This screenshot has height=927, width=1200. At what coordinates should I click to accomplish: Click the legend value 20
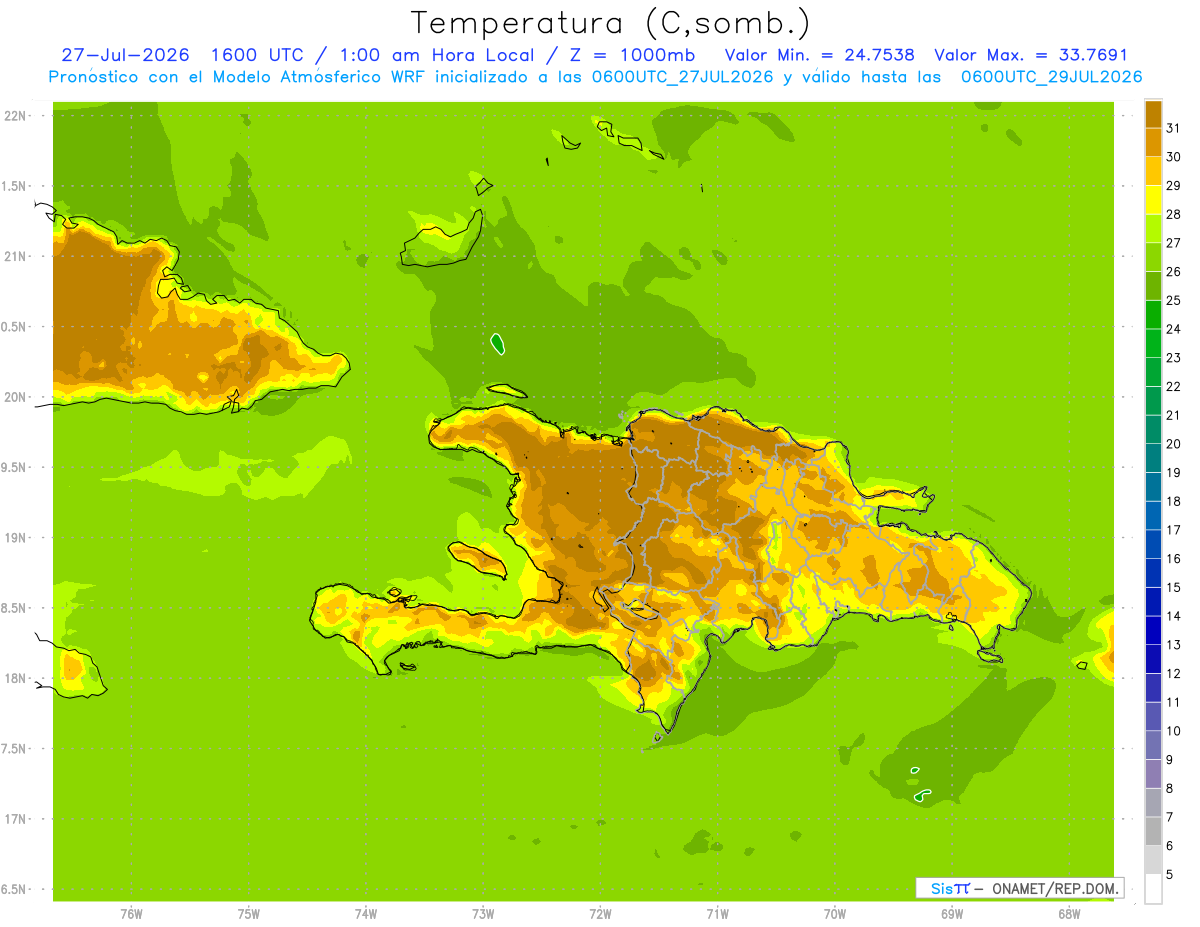click(1173, 443)
